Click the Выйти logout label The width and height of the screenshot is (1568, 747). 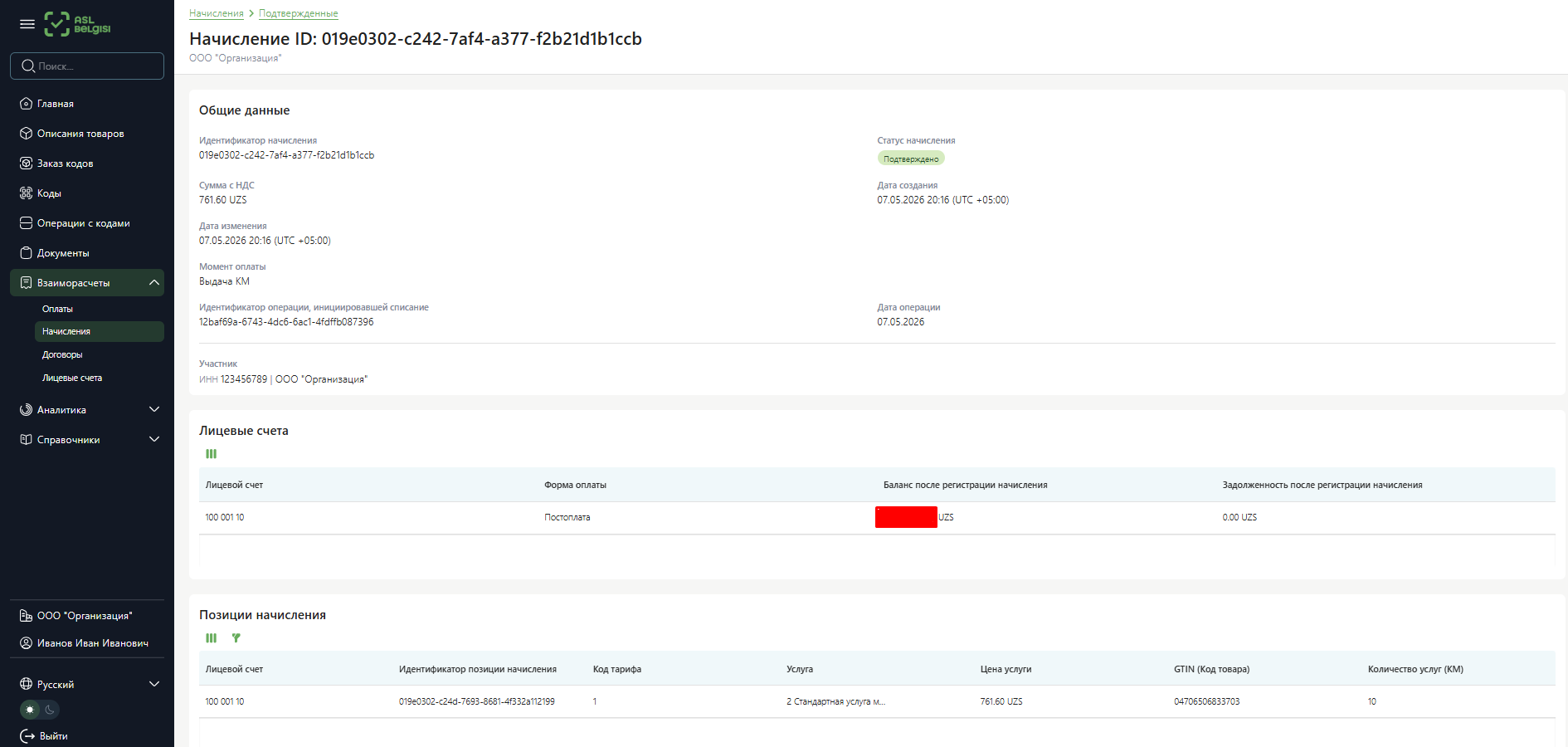[x=54, y=736]
